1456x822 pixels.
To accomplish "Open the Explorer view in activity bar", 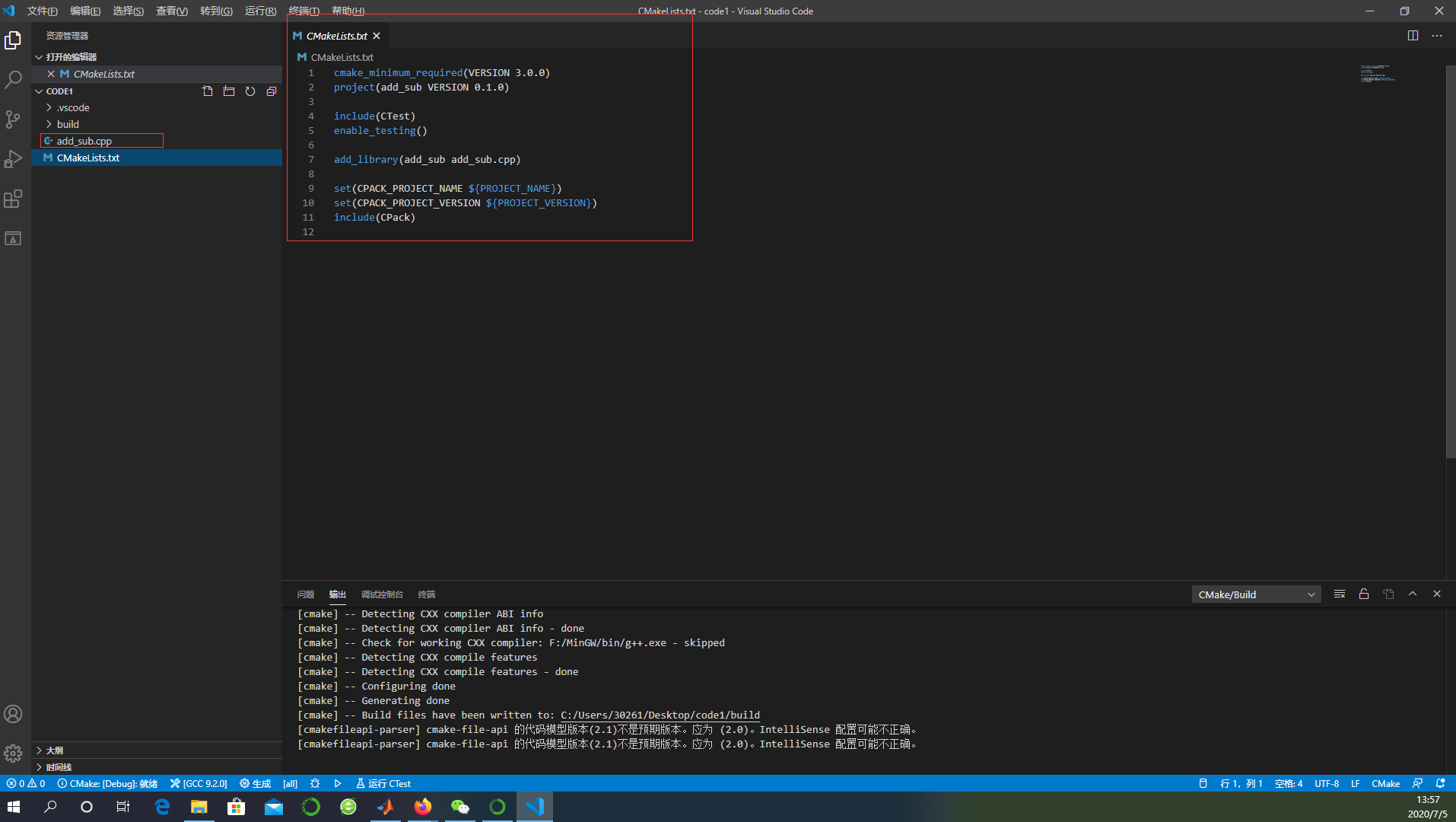I will click(x=13, y=40).
